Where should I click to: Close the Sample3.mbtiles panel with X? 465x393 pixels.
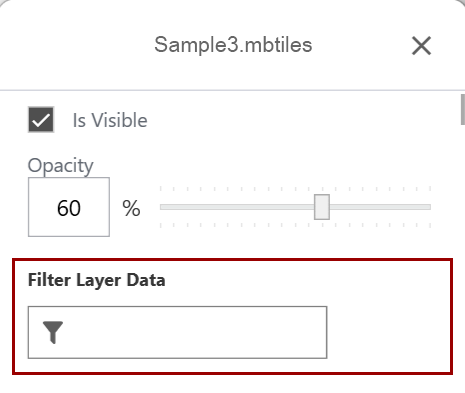(x=421, y=46)
